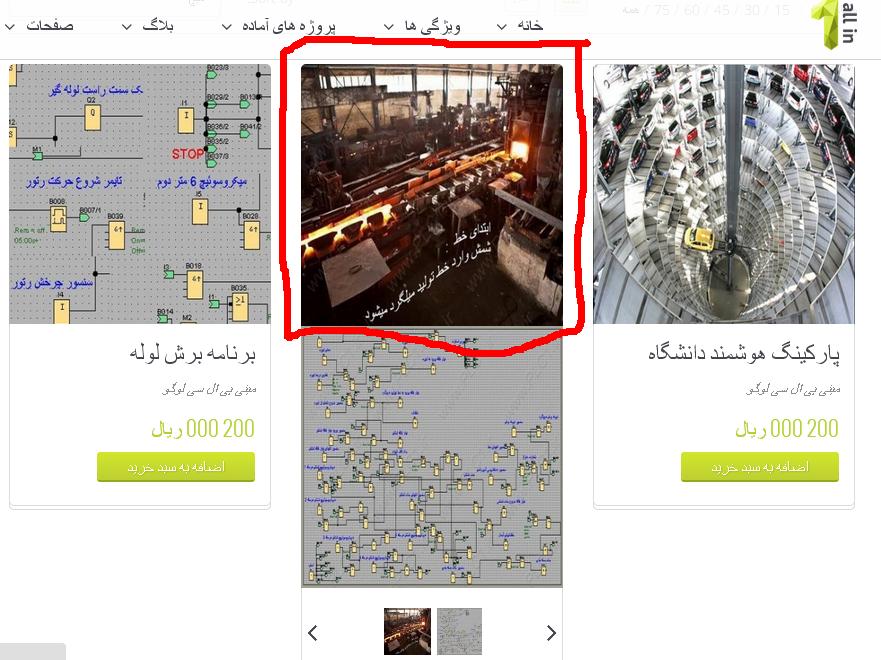Image resolution: width=881 pixels, height=660 pixels.
Task: Open the car parking tower product image
Action: coord(724,194)
